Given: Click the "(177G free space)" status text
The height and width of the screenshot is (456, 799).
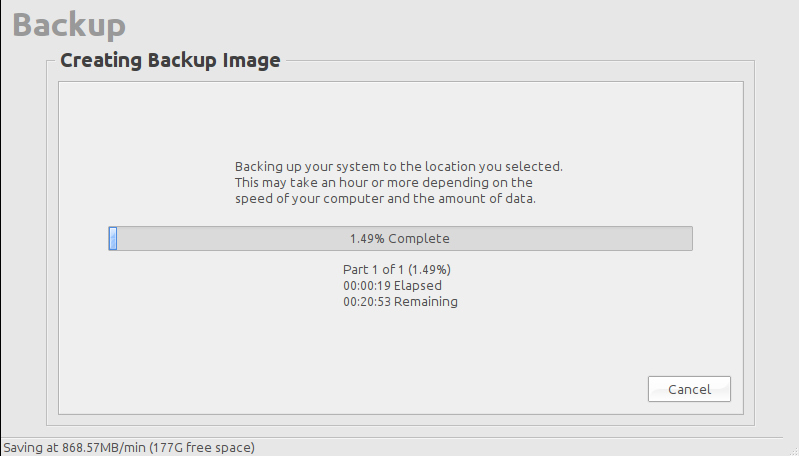Looking at the screenshot, I should [202, 447].
